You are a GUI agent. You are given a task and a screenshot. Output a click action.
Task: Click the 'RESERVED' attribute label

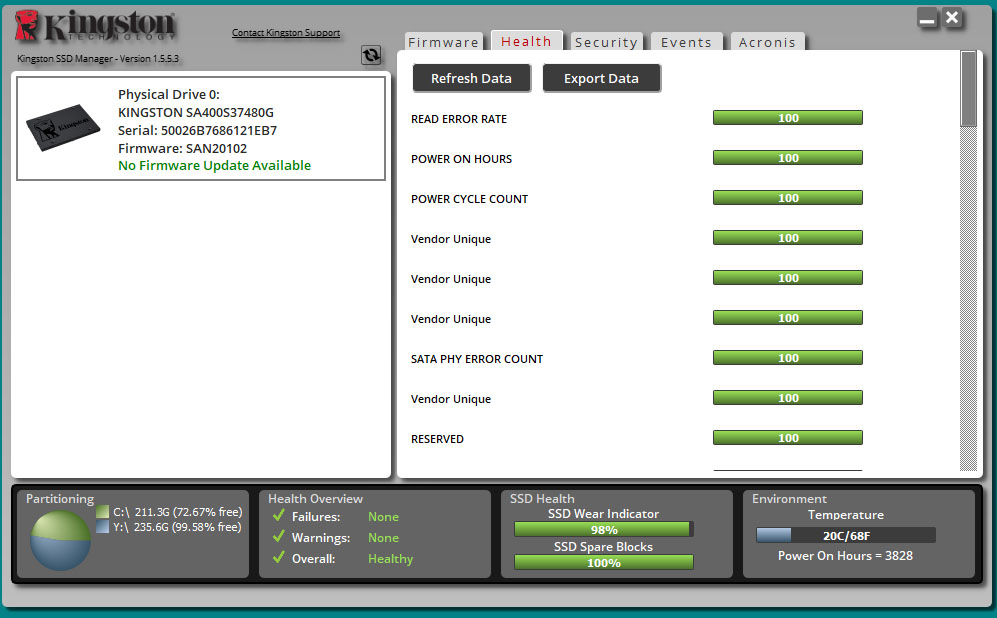pos(437,439)
